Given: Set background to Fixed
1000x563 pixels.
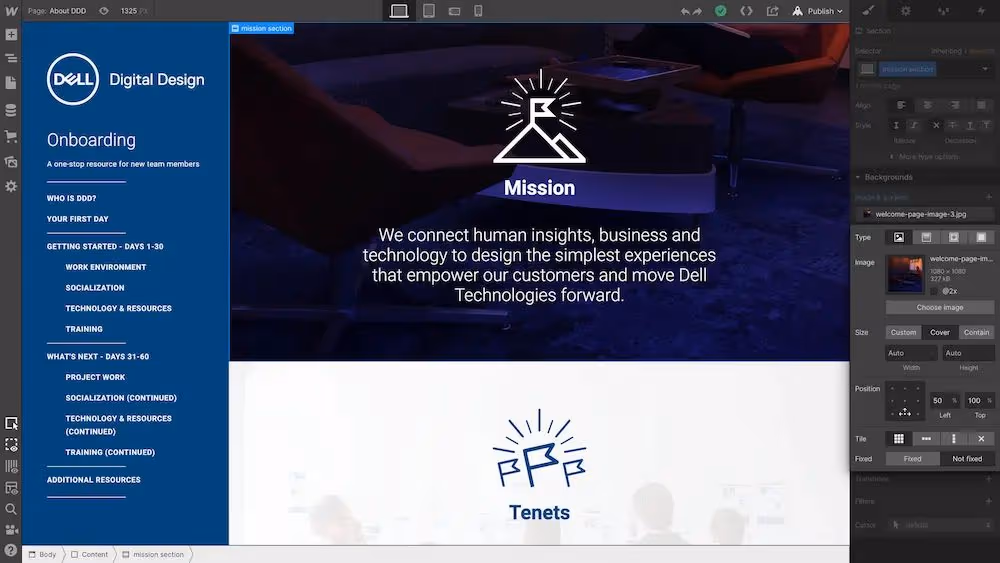Looking at the screenshot, I should click(912, 458).
